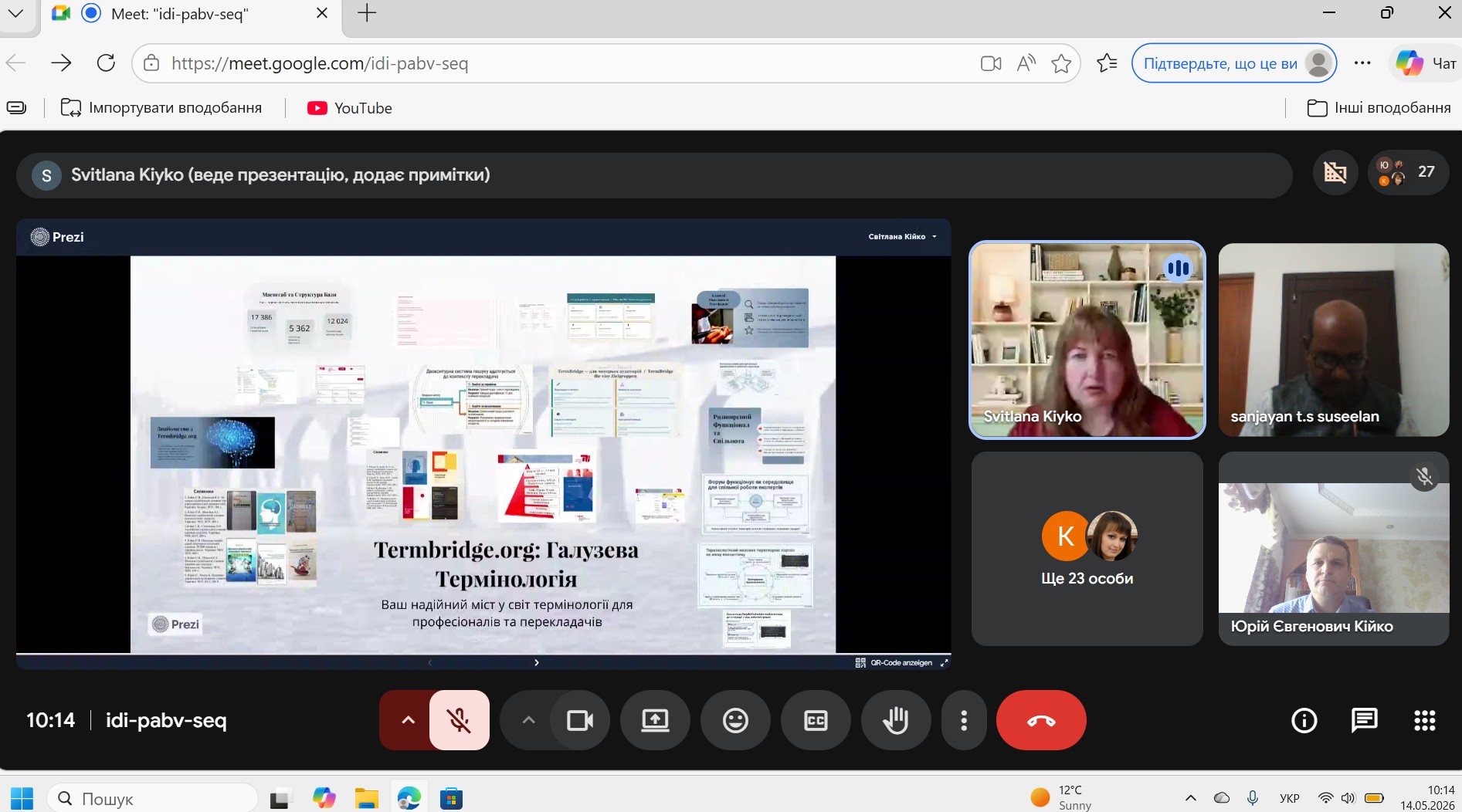Leave the call with the red hang-up button
The image size is (1462, 812).
1041,720
